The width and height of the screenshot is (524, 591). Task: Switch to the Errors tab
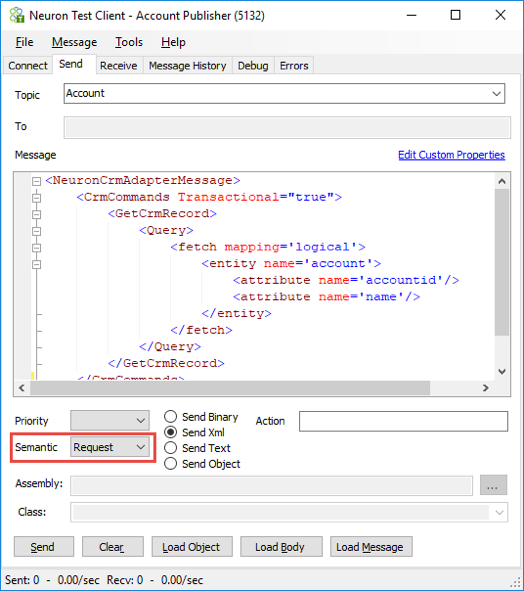294,66
